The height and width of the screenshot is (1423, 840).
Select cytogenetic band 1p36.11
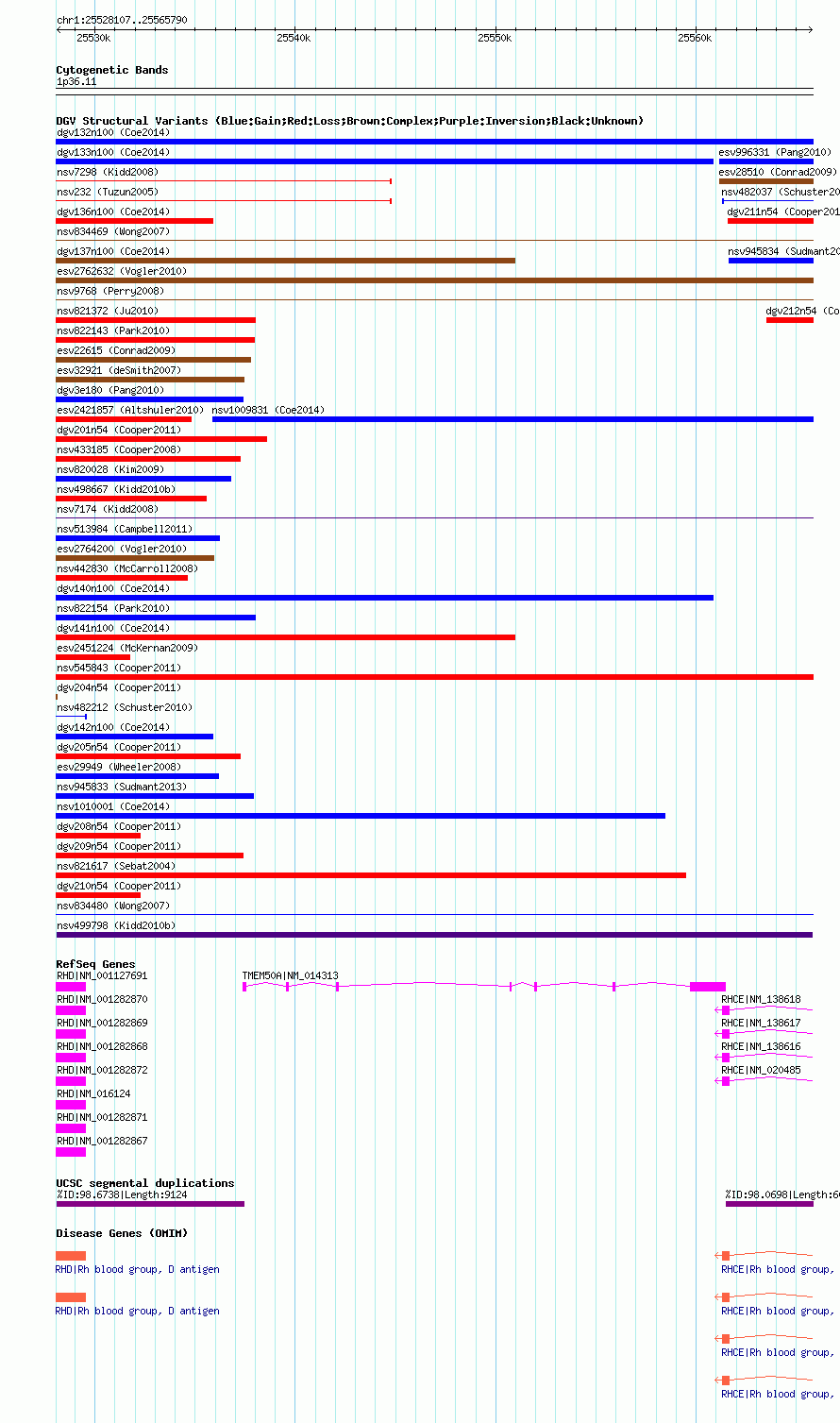click(x=76, y=82)
